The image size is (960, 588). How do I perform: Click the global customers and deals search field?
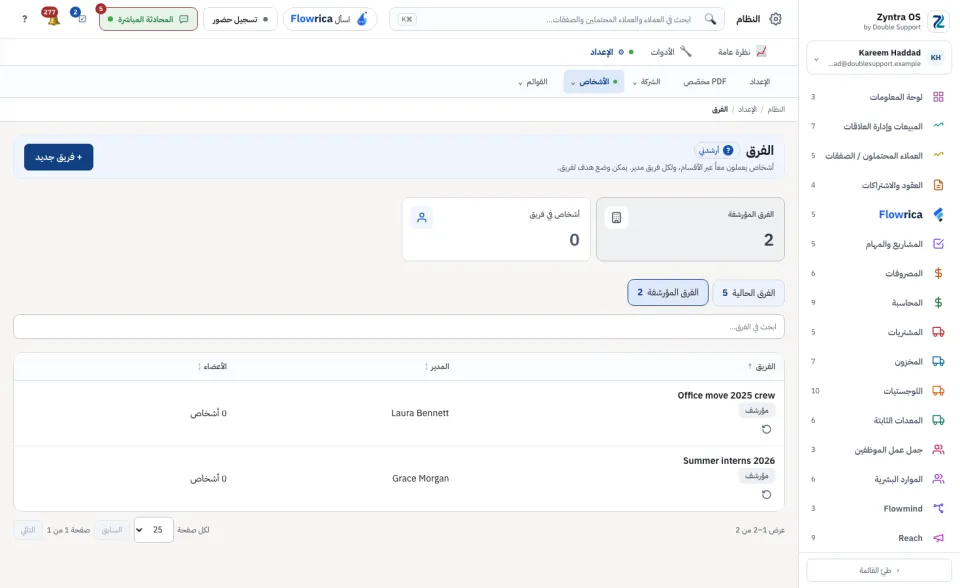[557, 19]
